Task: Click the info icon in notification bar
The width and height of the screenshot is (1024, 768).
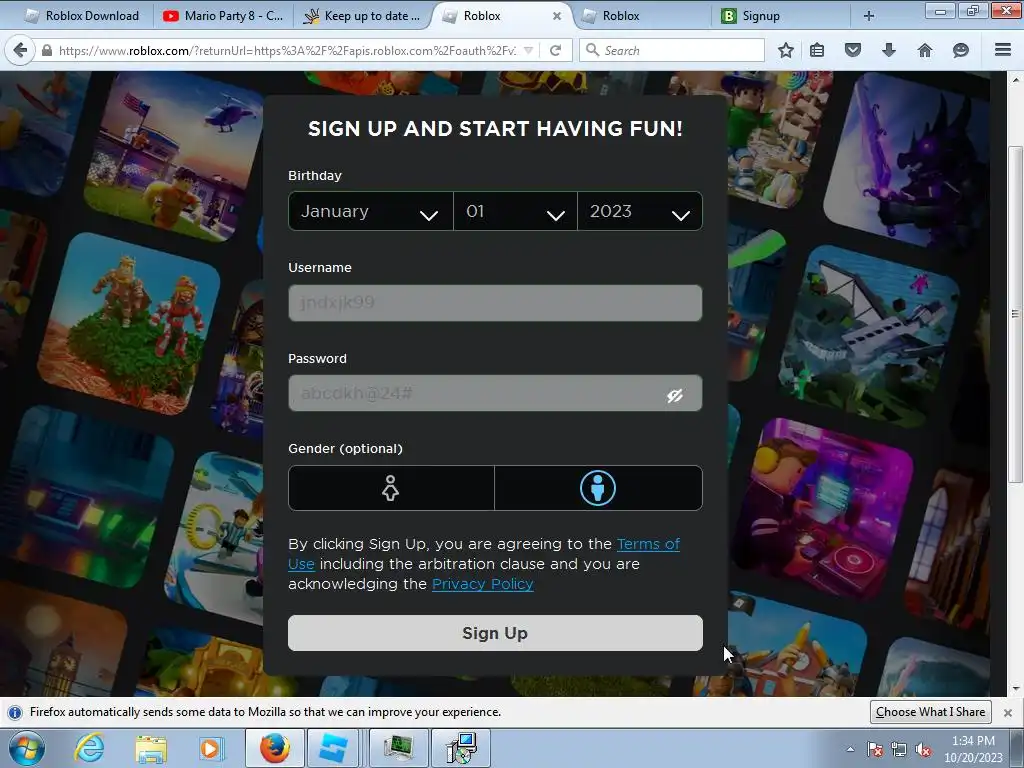Action: (x=15, y=712)
